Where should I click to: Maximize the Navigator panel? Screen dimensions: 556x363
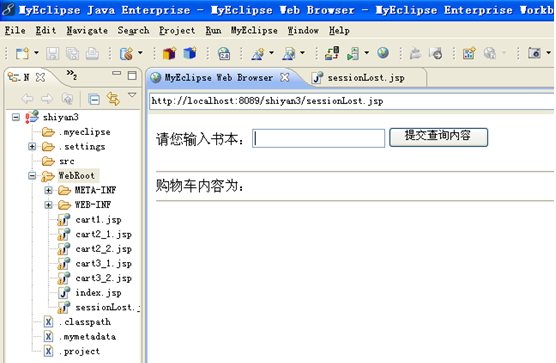pos(132,75)
